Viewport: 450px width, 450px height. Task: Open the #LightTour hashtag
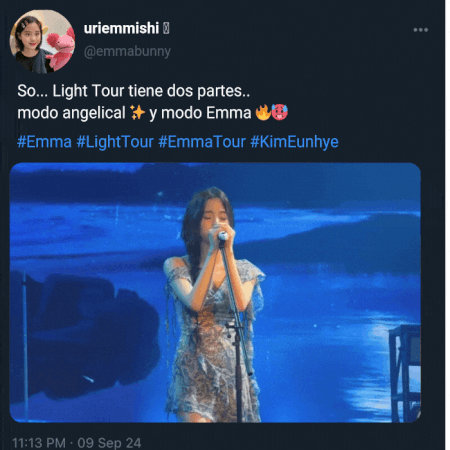tap(115, 142)
